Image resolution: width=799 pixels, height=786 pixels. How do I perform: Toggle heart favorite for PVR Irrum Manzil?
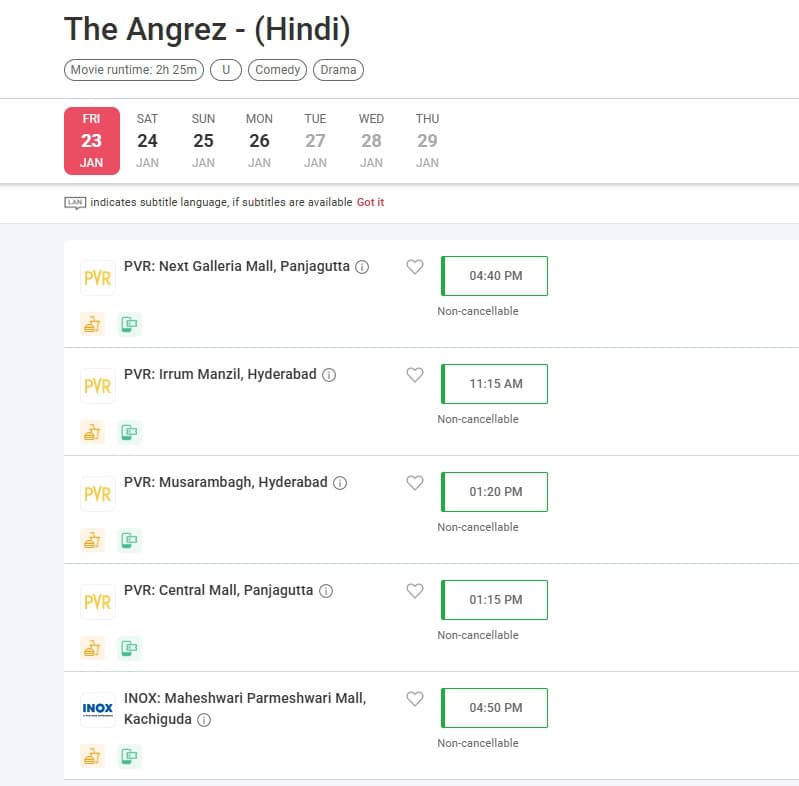click(415, 375)
